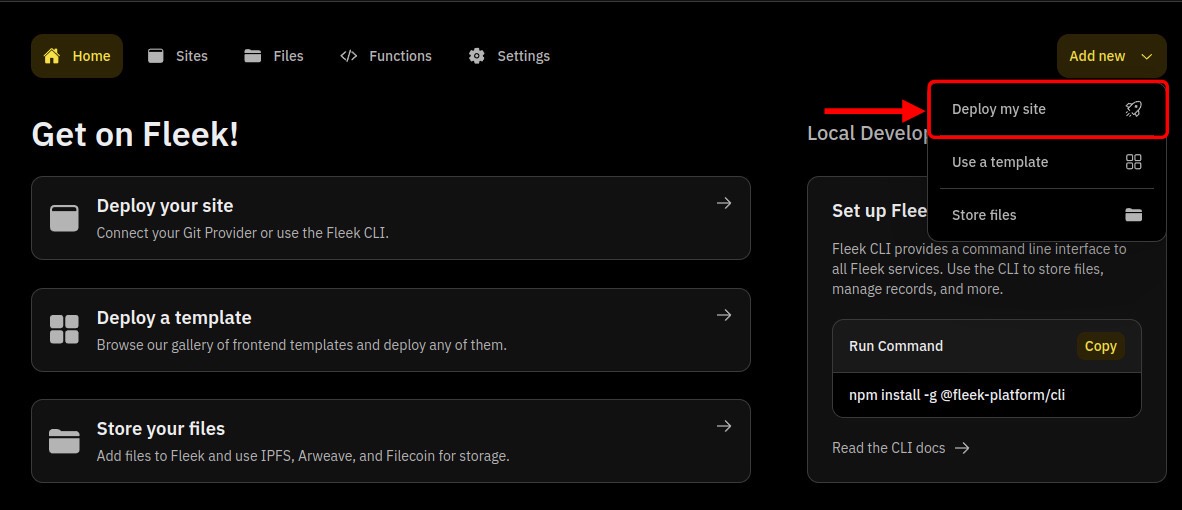Click the browser window icon on Deploy your site
This screenshot has height=510, width=1182.
pyautogui.click(x=64, y=218)
